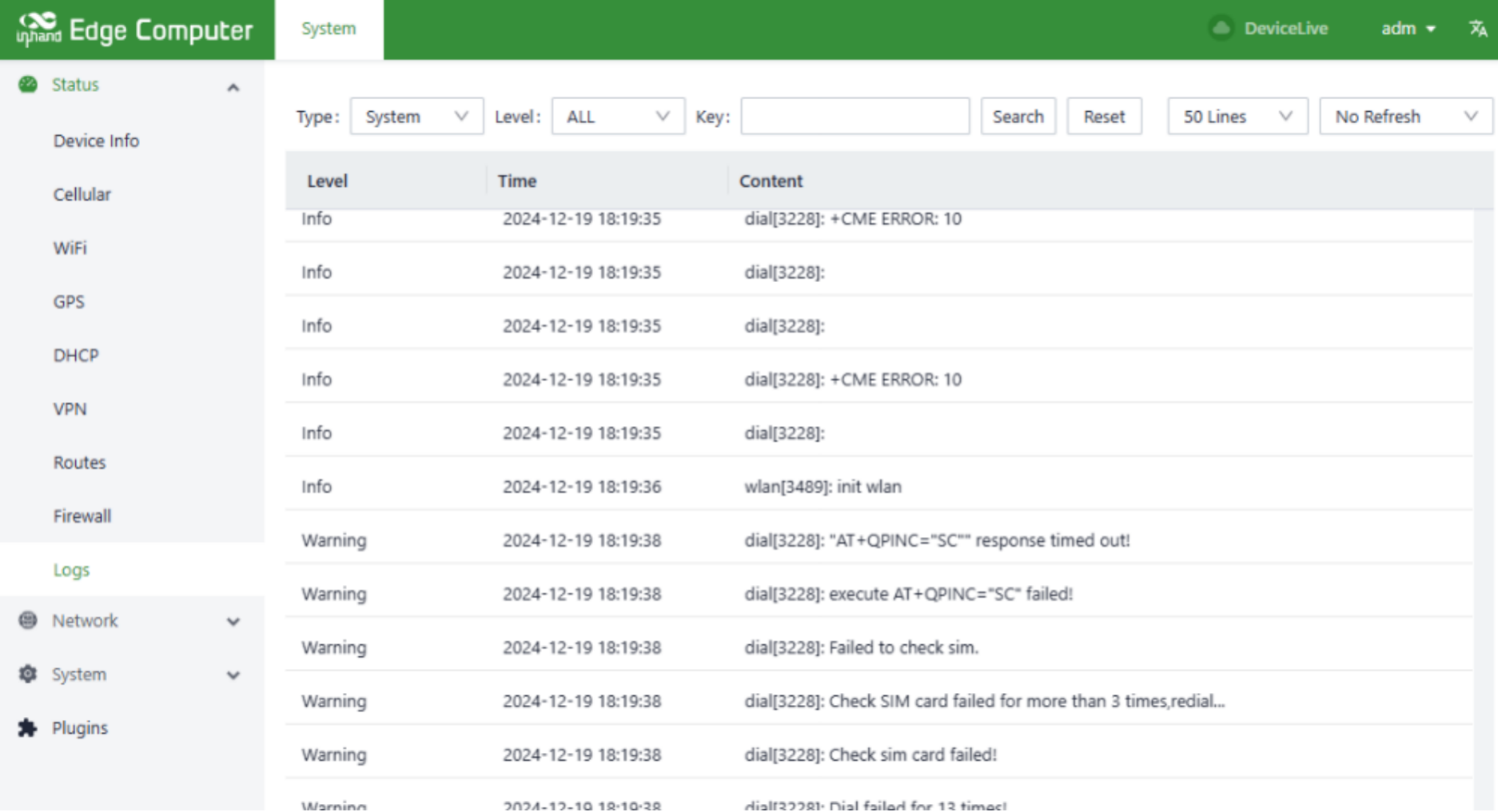The height and width of the screenshot is (812, 1498).
Task: Click the System gear icon in sidebar
Action: coord(28,675)
